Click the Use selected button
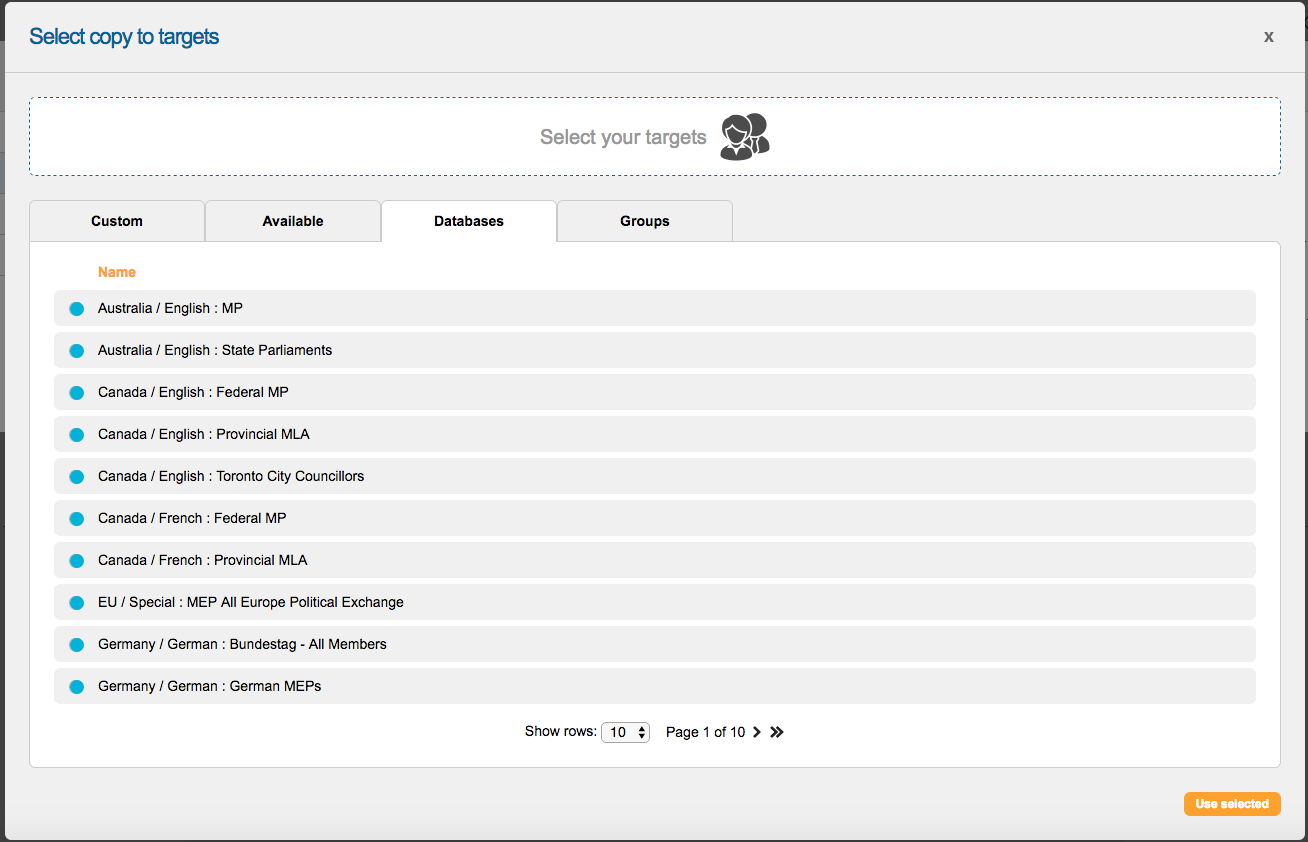Image resolution: width=1308 pixels, height=842 pixels. pos(1231,804)
